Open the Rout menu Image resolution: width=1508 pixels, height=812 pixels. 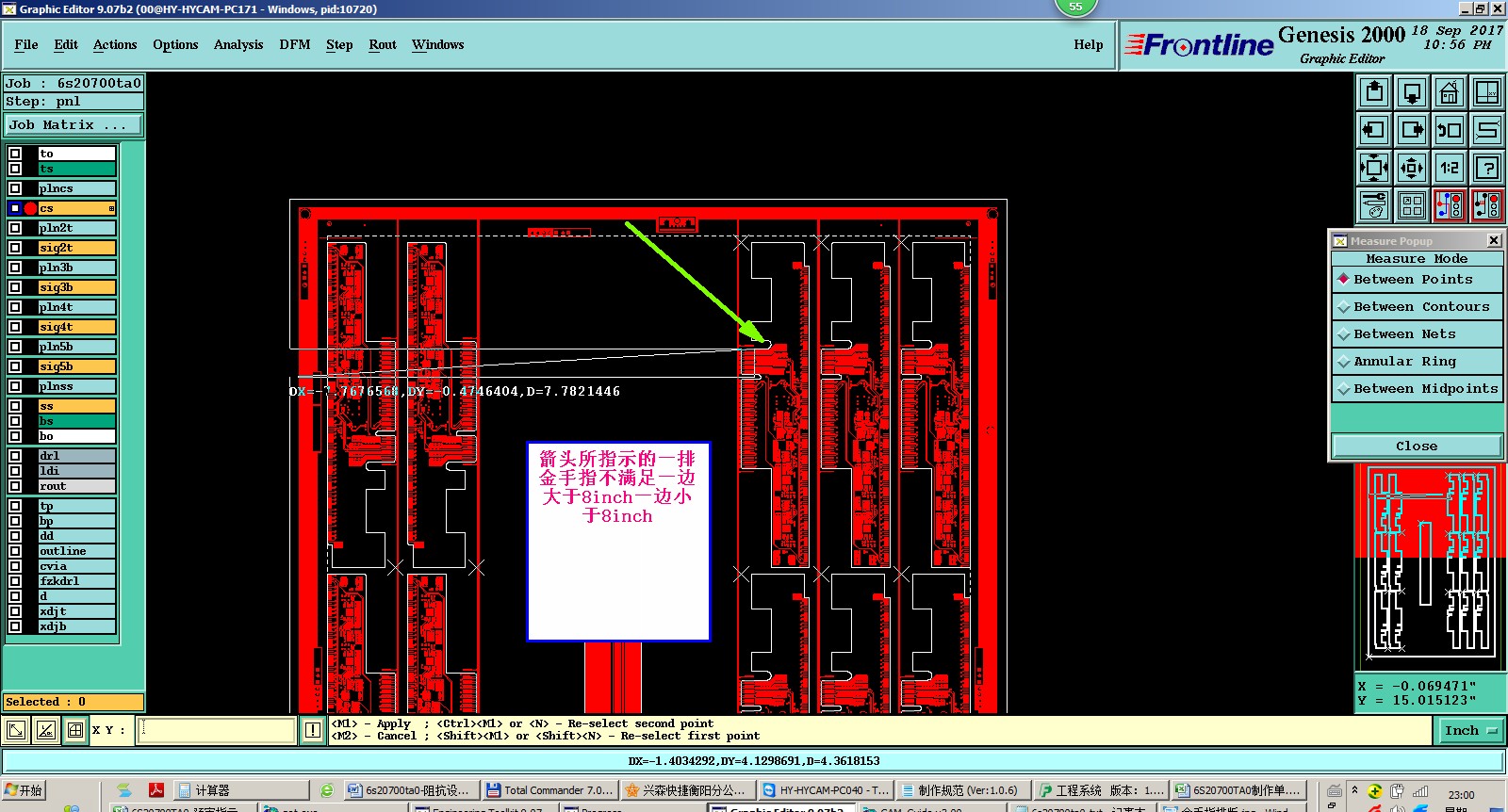(383, 44)
